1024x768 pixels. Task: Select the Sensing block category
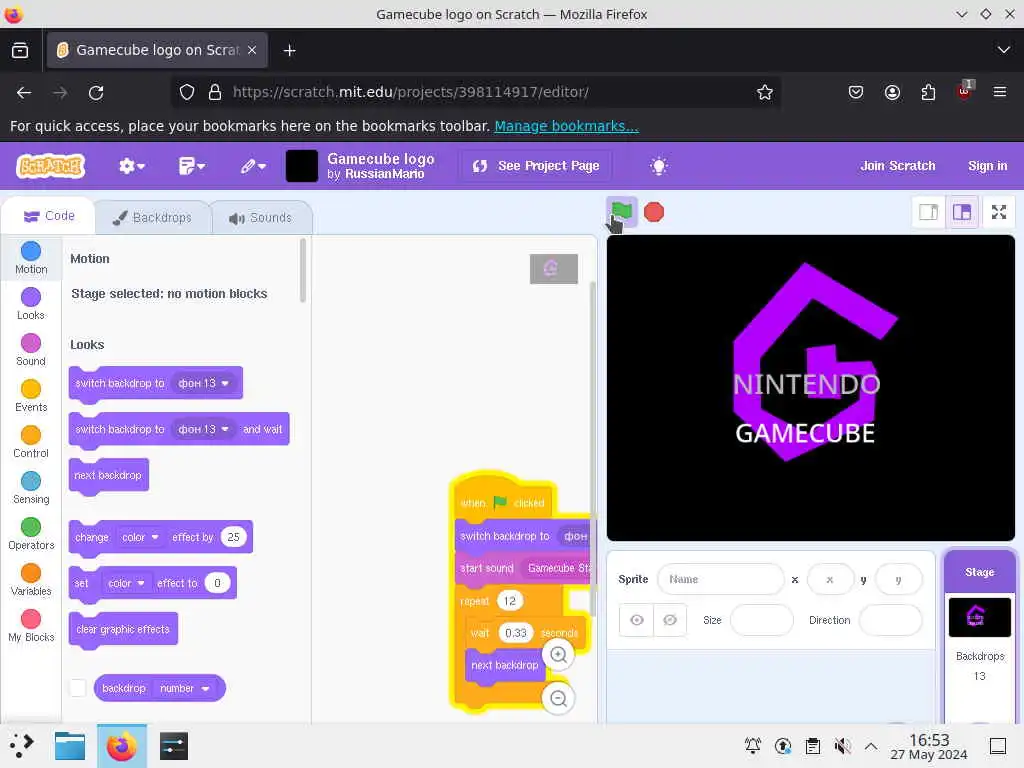tap(31, 488)
